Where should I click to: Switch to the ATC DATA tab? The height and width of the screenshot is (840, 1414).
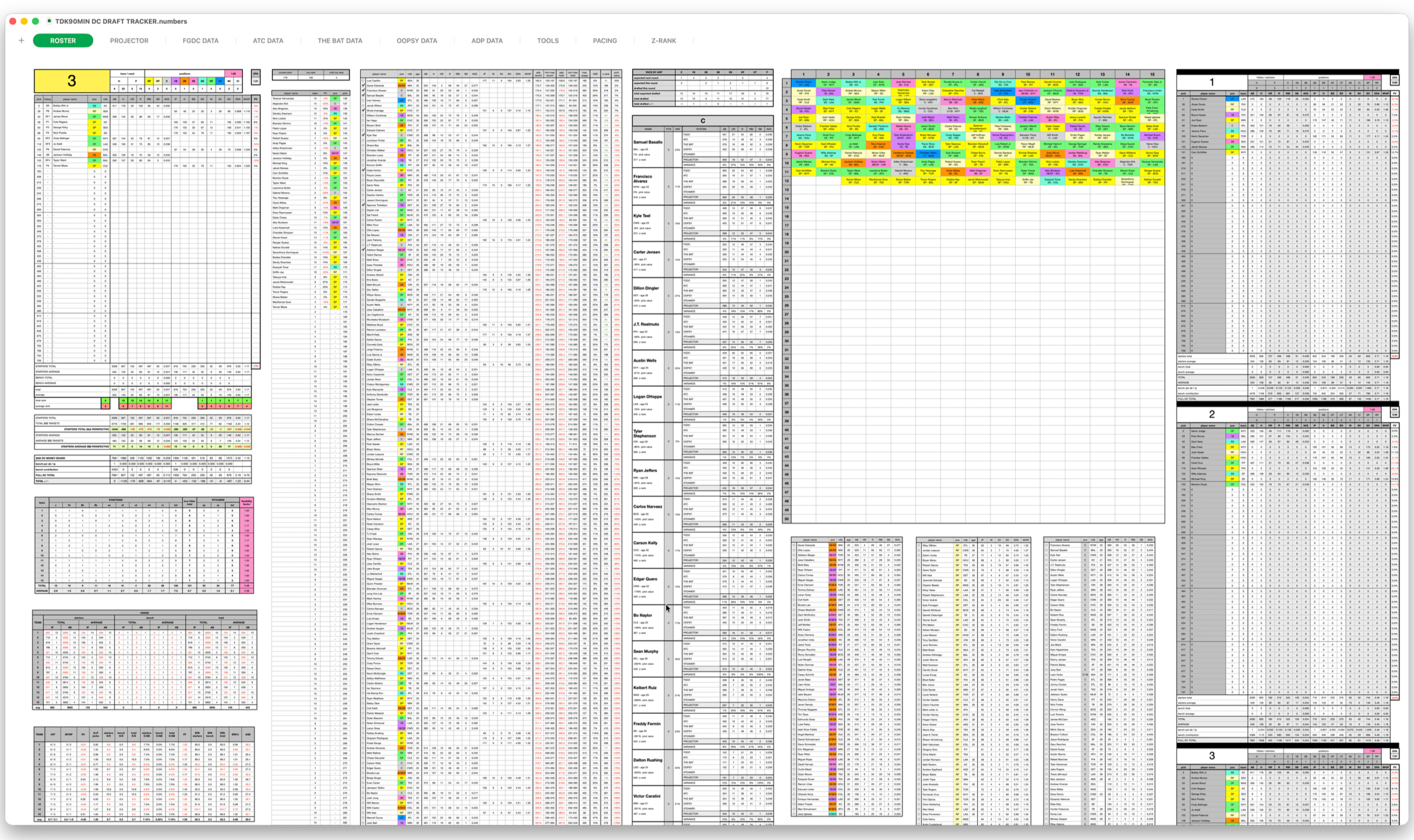[x=267, y=41]
